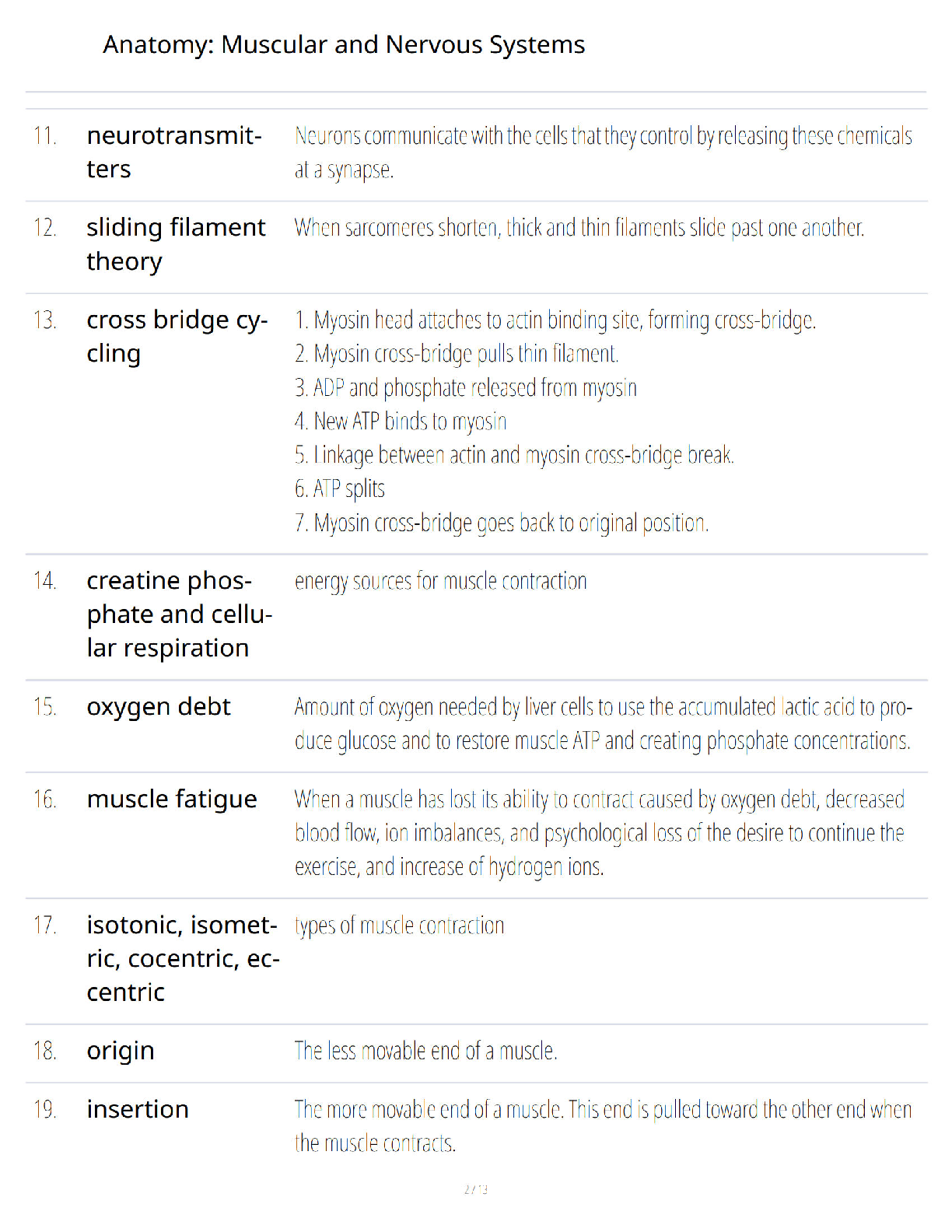Click the row number 15
This screenshot has width=952, height=1232.
pyautogui.click(x=45, y=707)
